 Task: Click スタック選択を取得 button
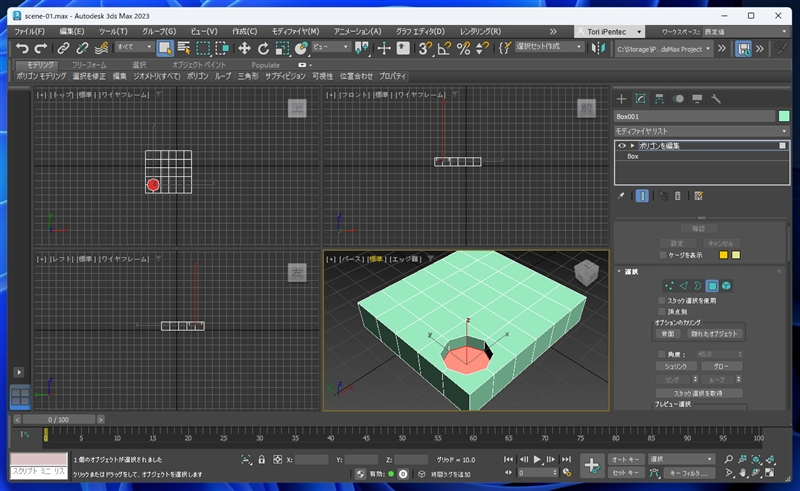point(698,394)
